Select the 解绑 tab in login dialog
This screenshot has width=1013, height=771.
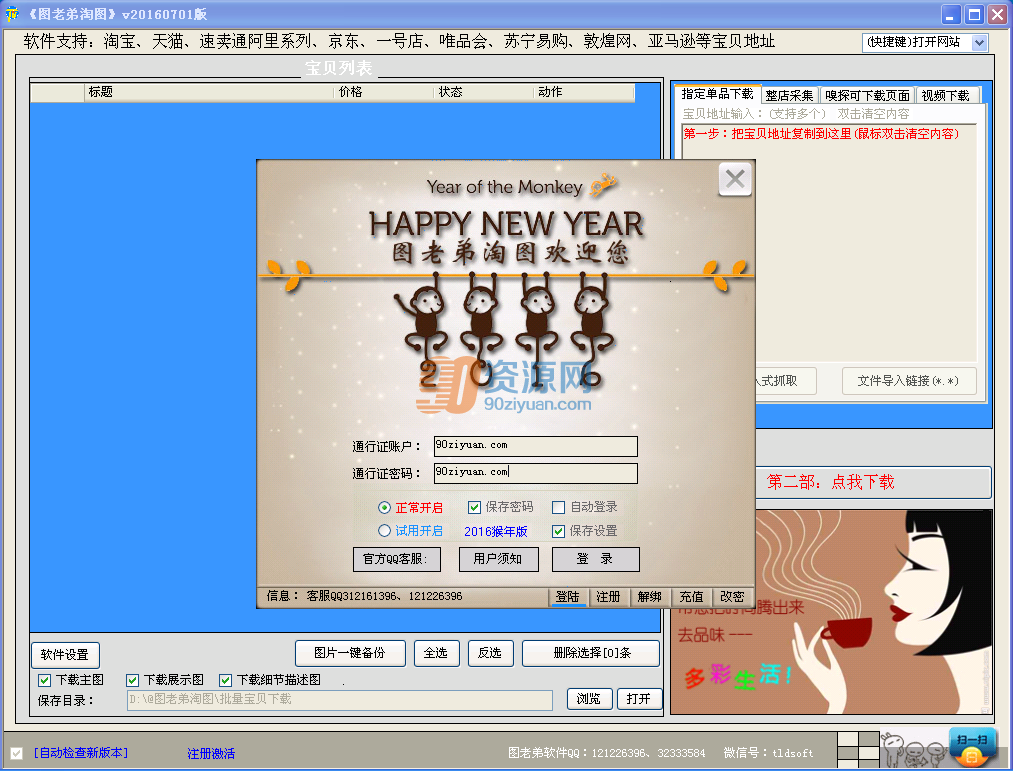(649, 597)
